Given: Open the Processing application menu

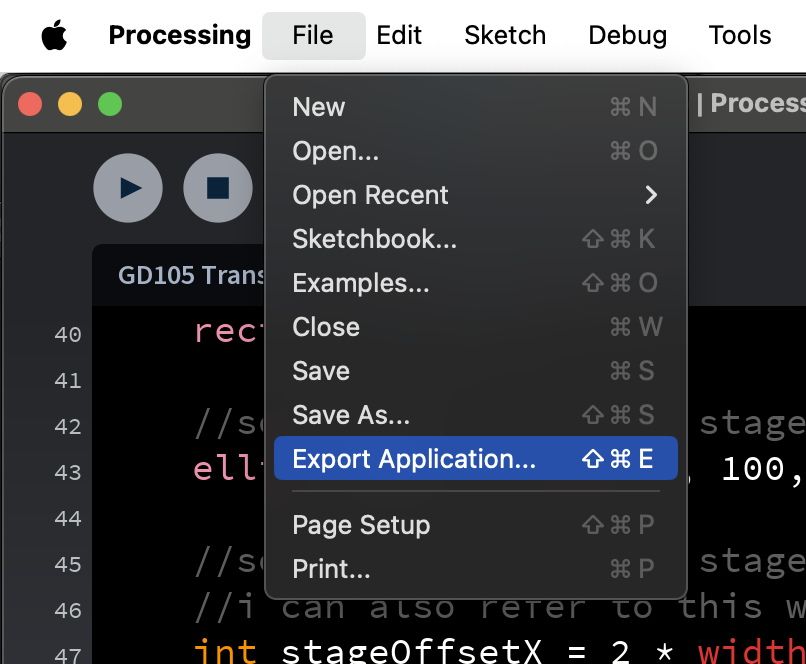Looking at the screenshot, I should (180, 35).
